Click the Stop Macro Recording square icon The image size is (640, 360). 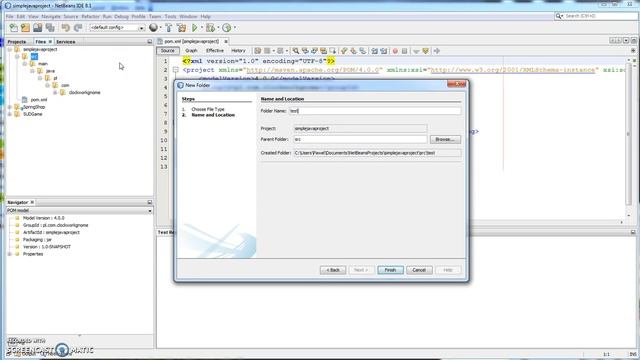pos(404,51)
